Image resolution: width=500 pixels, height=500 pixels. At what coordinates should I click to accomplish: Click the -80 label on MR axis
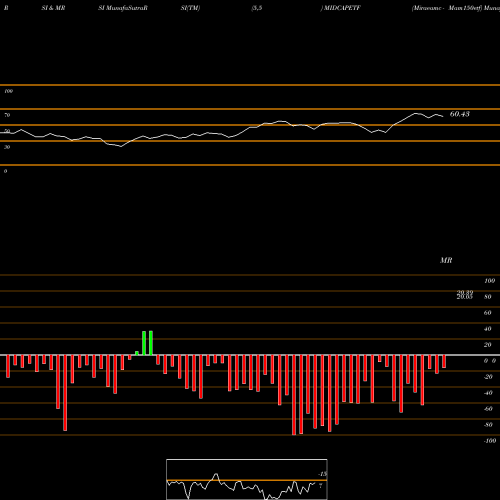[488, 425]
